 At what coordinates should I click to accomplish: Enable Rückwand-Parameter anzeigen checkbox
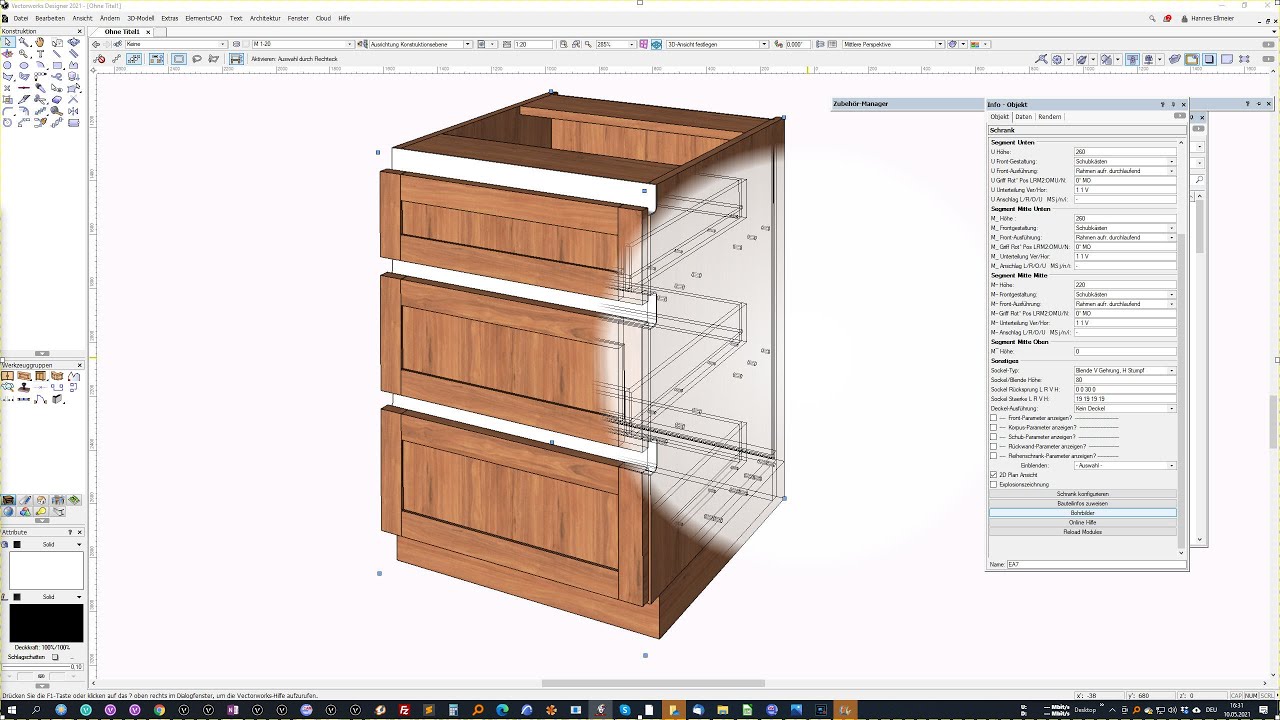[993, 446]
